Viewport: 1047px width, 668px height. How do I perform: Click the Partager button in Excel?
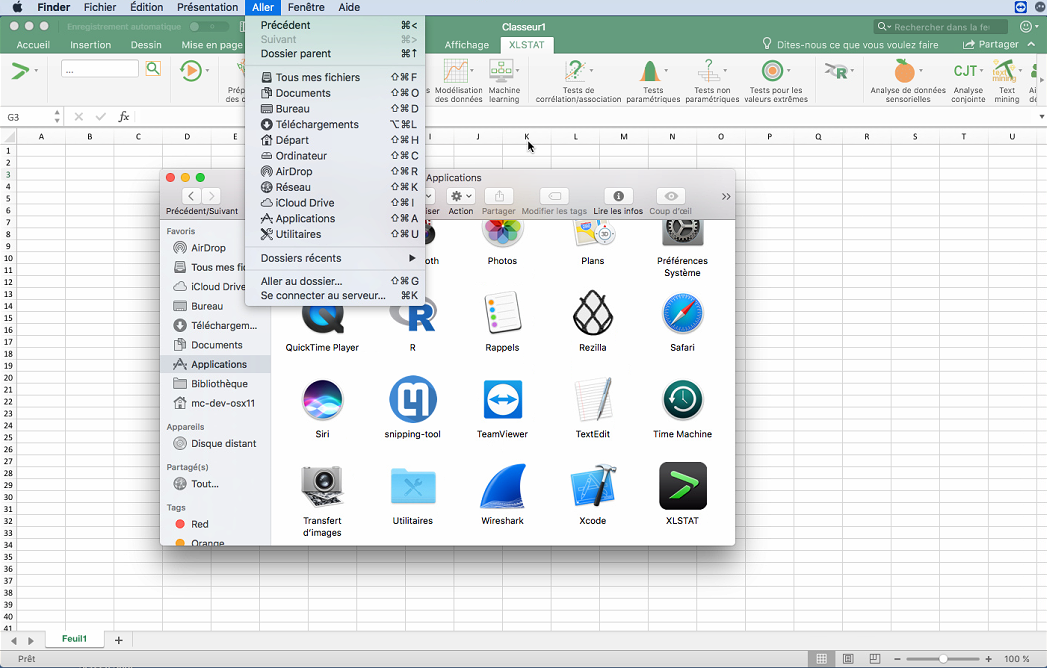pyautogui.click(x=990, y=45)
